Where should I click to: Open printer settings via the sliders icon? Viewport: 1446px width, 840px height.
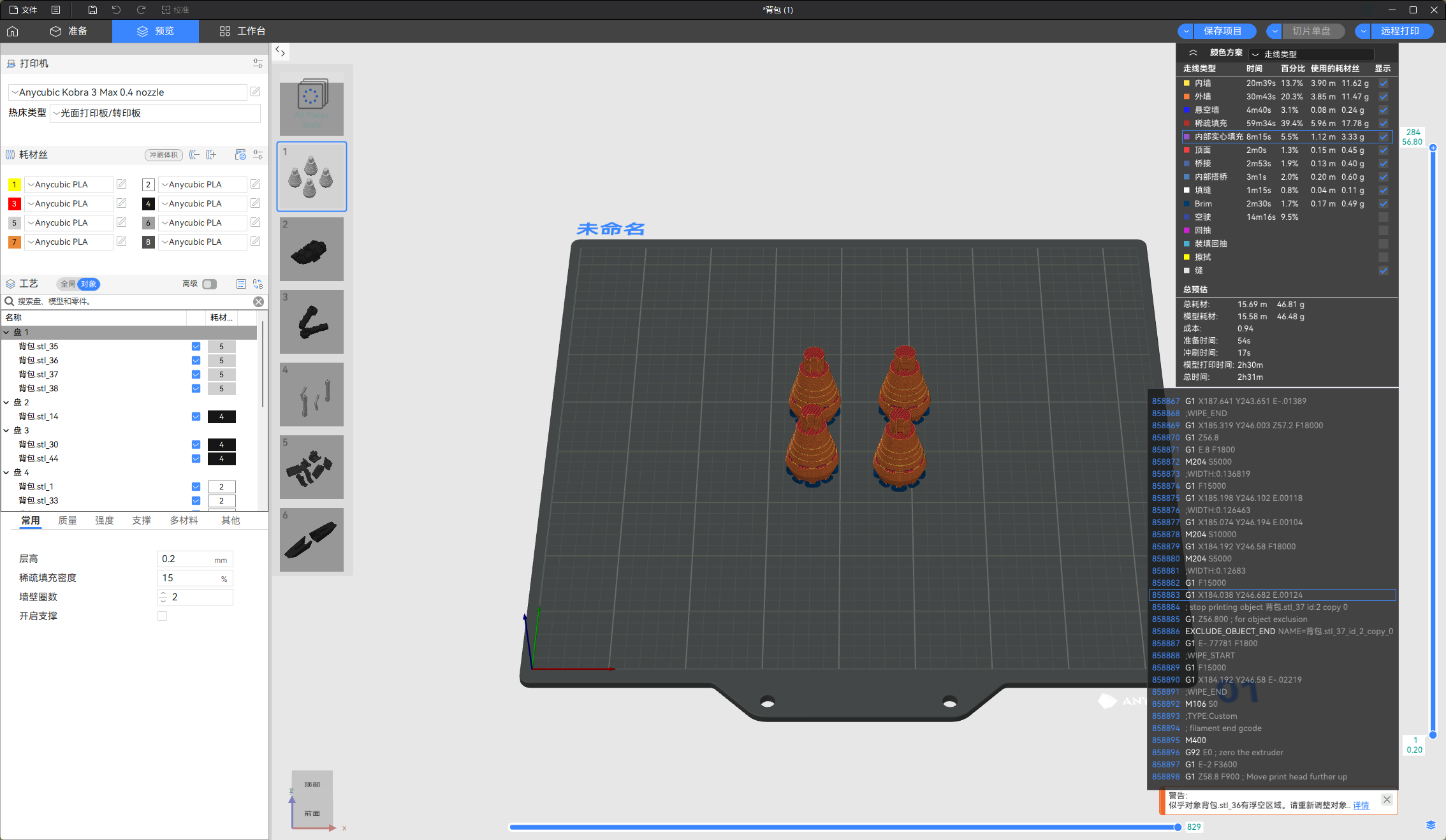click(258, 63)
